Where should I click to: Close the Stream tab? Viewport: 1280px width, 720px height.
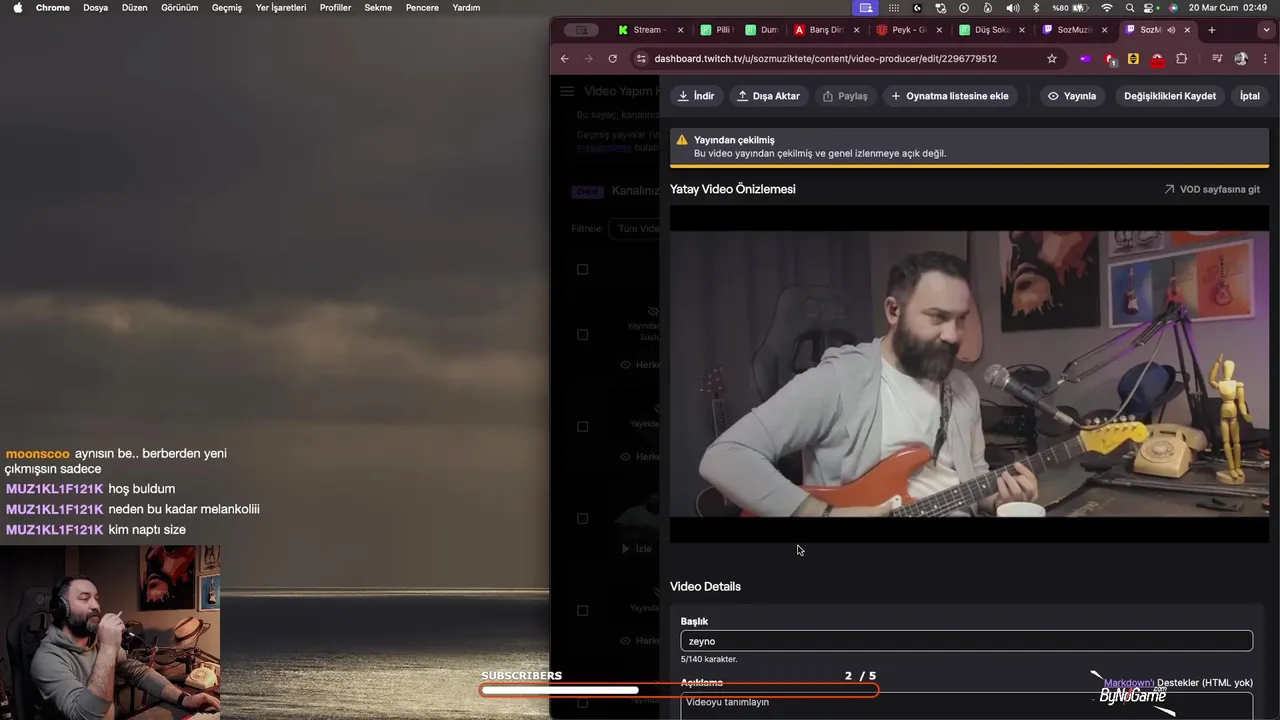(680, 30)
